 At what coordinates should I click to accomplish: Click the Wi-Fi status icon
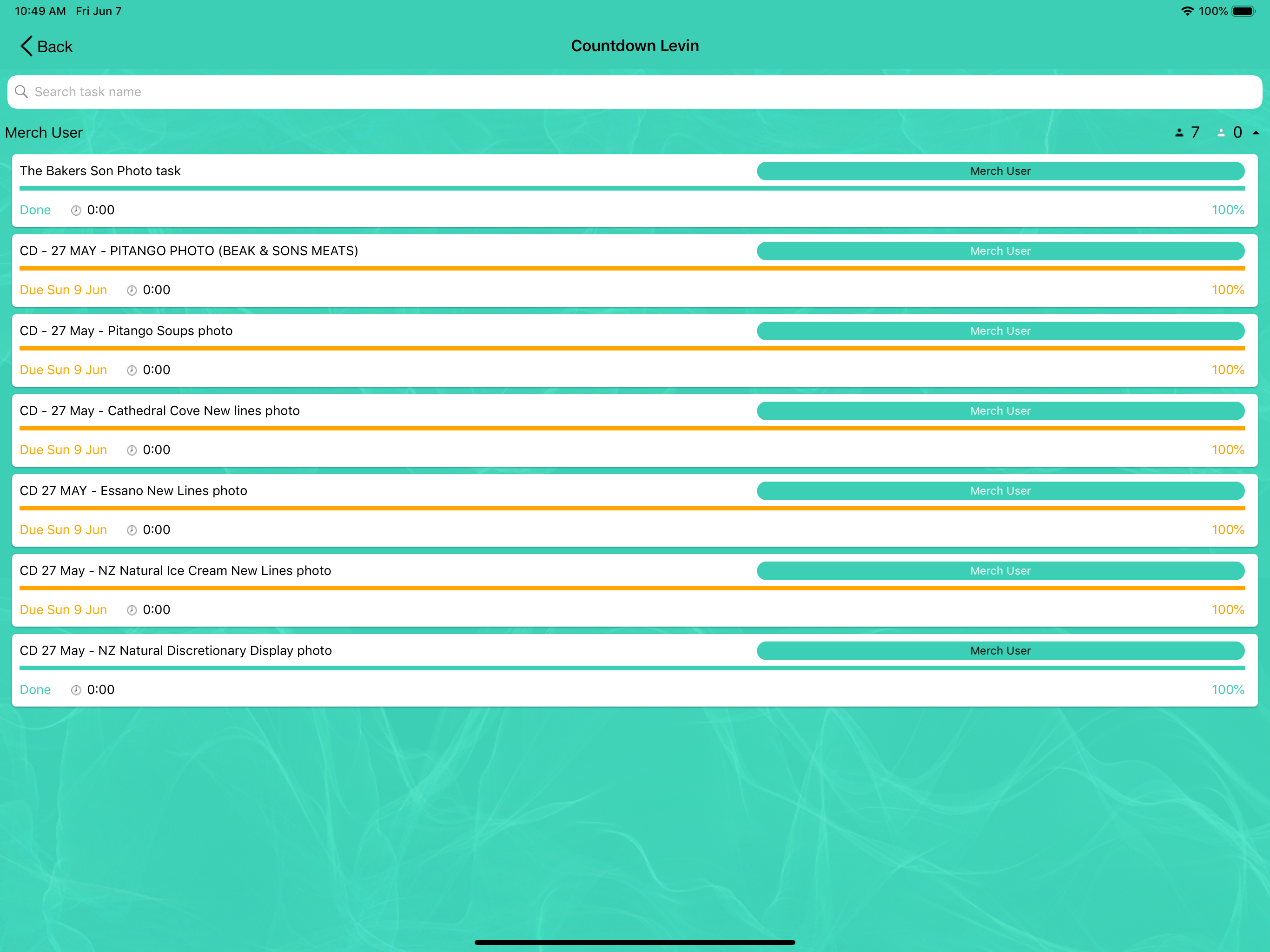pos(1187,11)
